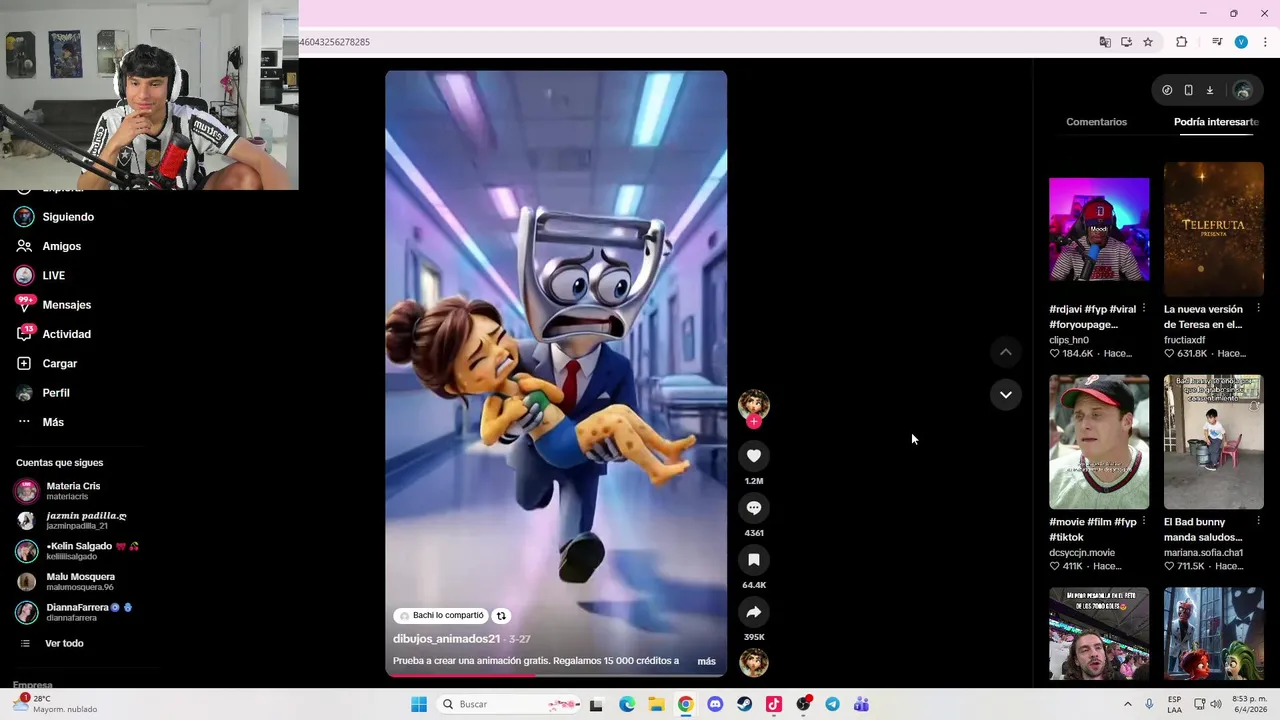Image resolution: width=1280 pixels, height=720 pixels.
Task: Click the video progress bar
Action: coord(556,675)
